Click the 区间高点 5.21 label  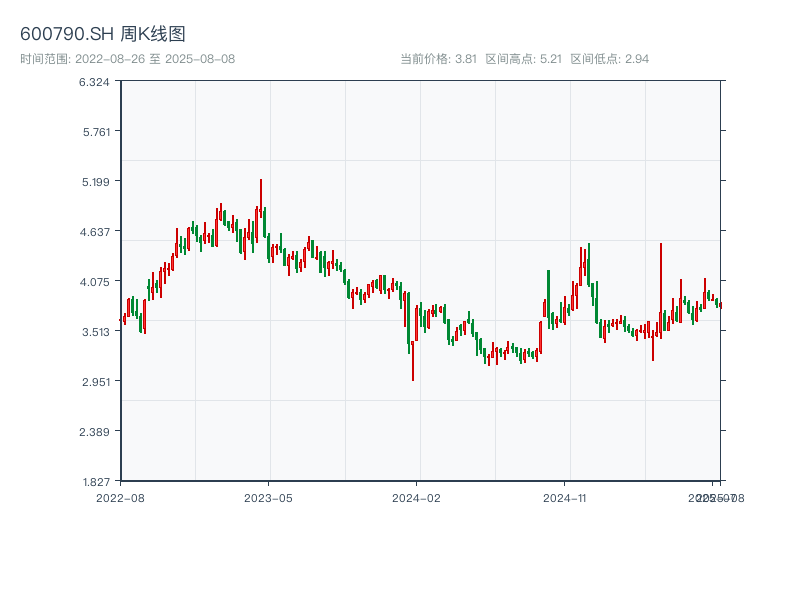523,59
